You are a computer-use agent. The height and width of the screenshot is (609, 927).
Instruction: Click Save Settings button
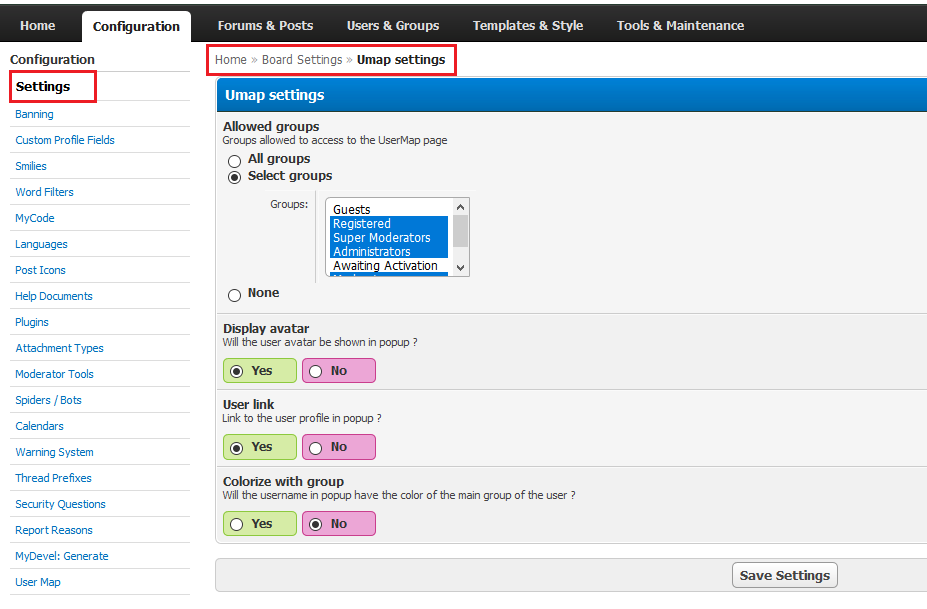784,575
